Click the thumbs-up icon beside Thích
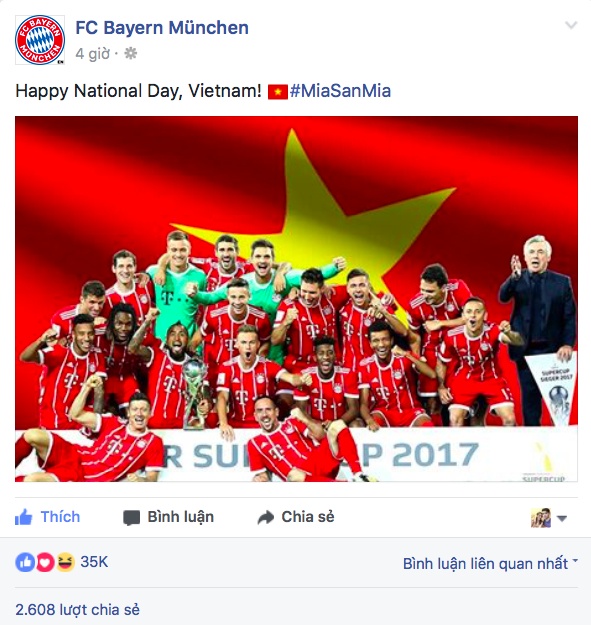This screenshot has width=591, height=625. point(24,517)
